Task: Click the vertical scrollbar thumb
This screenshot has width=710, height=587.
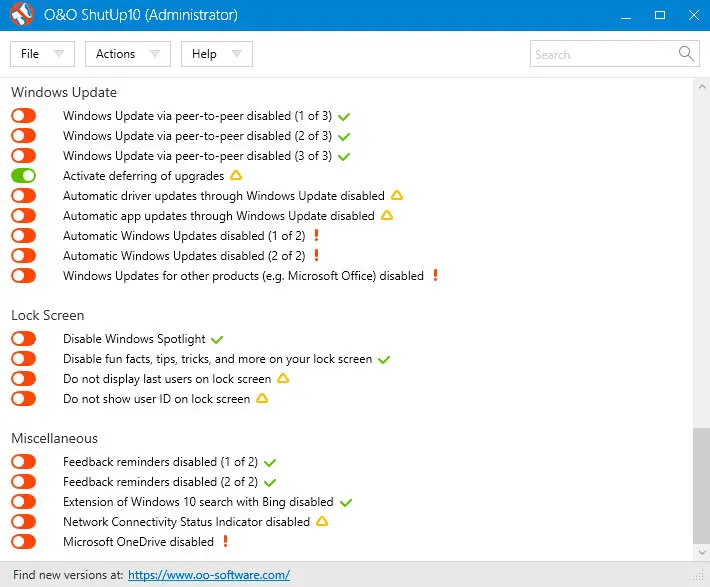Action: pos(701,486)
